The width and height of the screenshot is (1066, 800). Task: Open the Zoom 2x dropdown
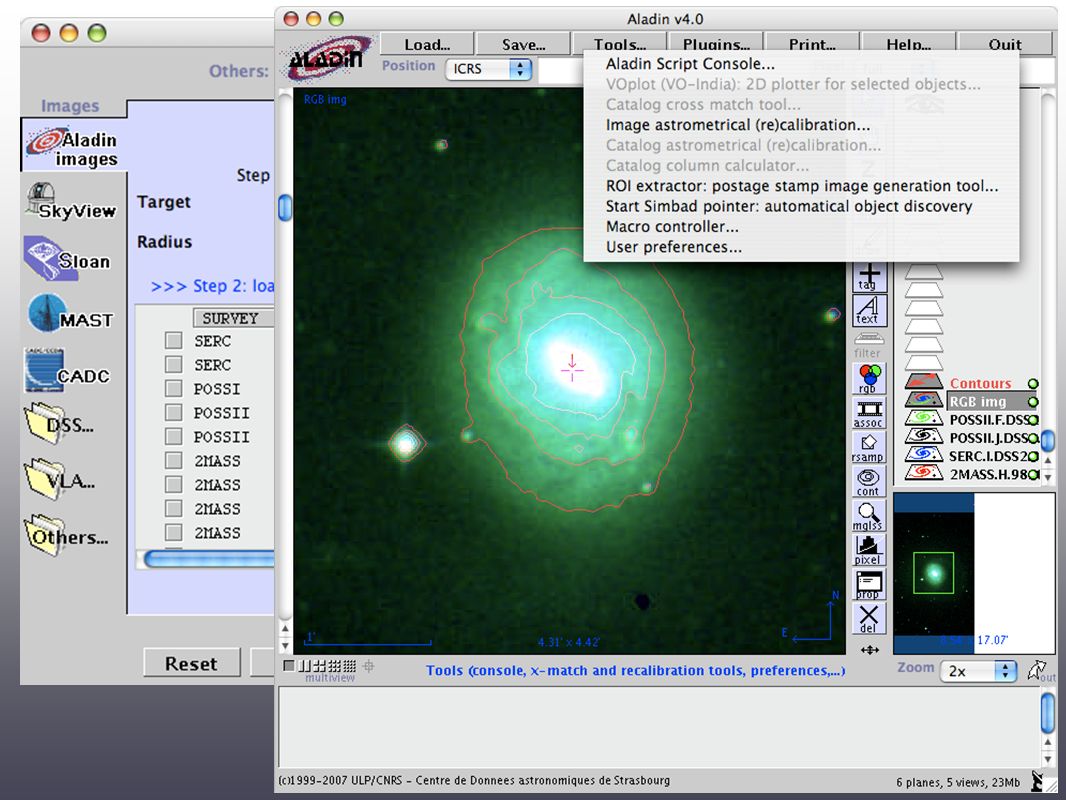click(x=978, y=671)
